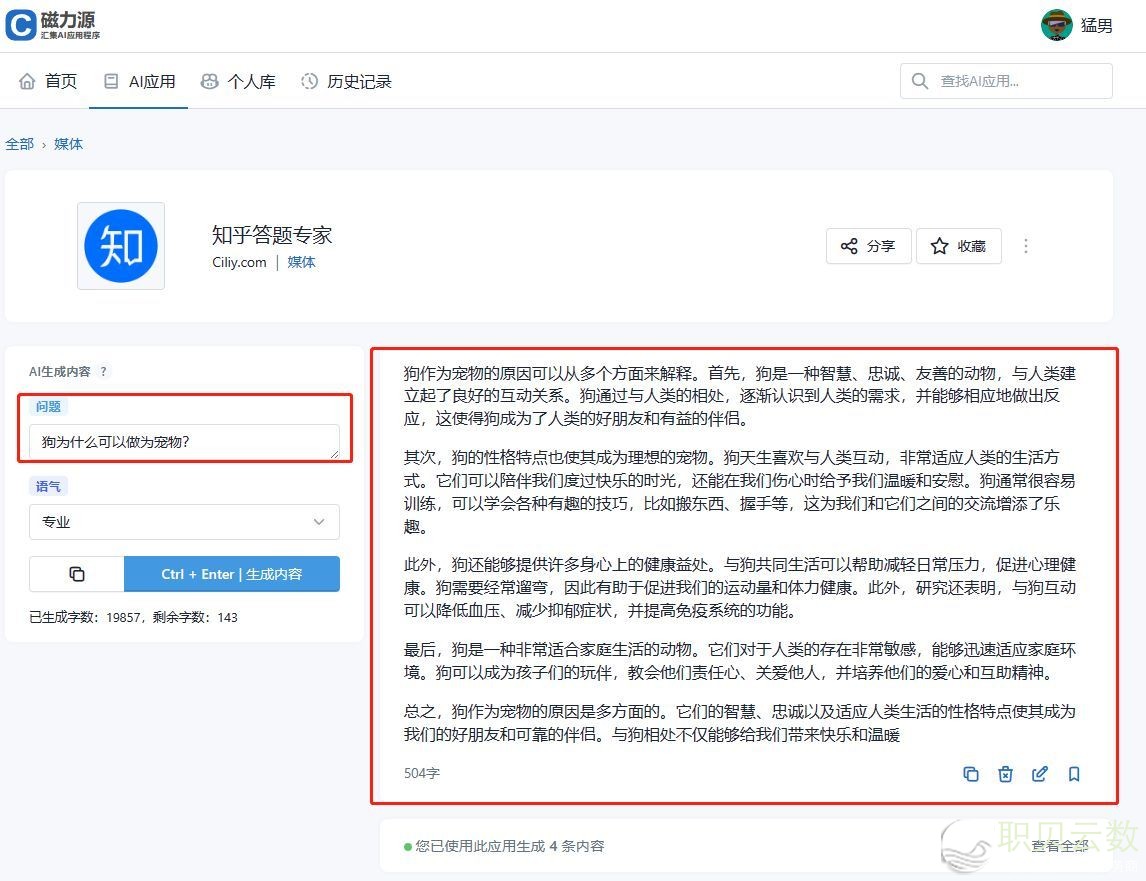Open the 猛男 user avatar
Viewport: 1146px width, 881px height.
click(1055, 26)
